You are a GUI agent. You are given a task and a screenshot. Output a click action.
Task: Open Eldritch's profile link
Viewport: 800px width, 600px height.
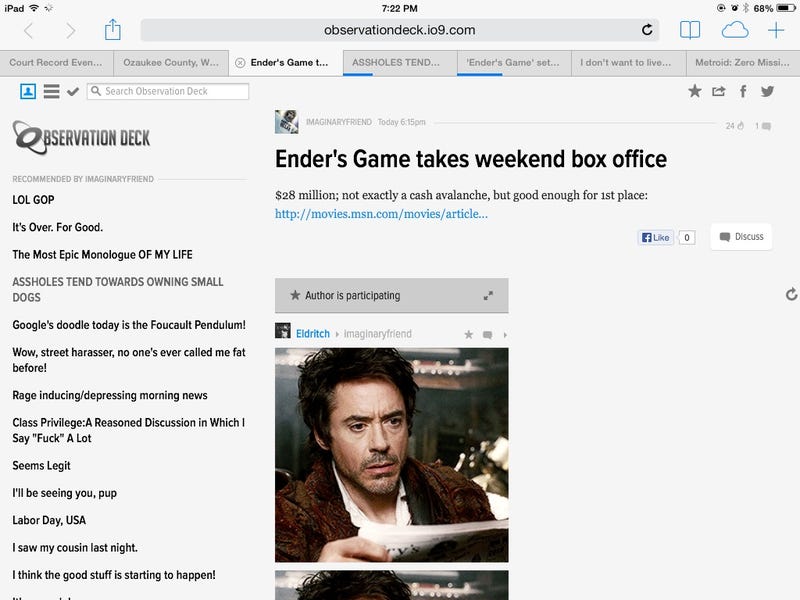tap(313, 334)
